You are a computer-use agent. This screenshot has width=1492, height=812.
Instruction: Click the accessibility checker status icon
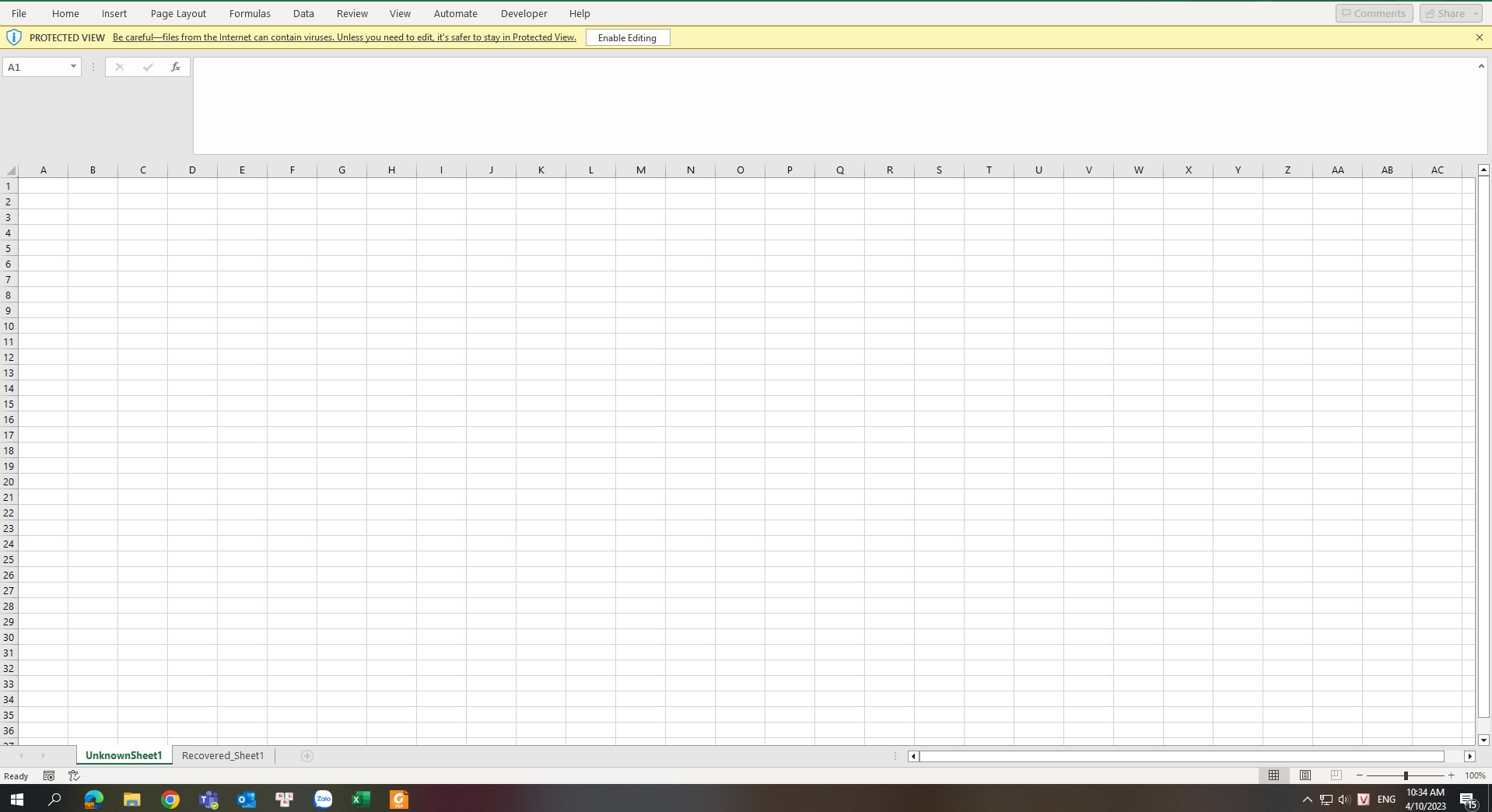(74, 775)
